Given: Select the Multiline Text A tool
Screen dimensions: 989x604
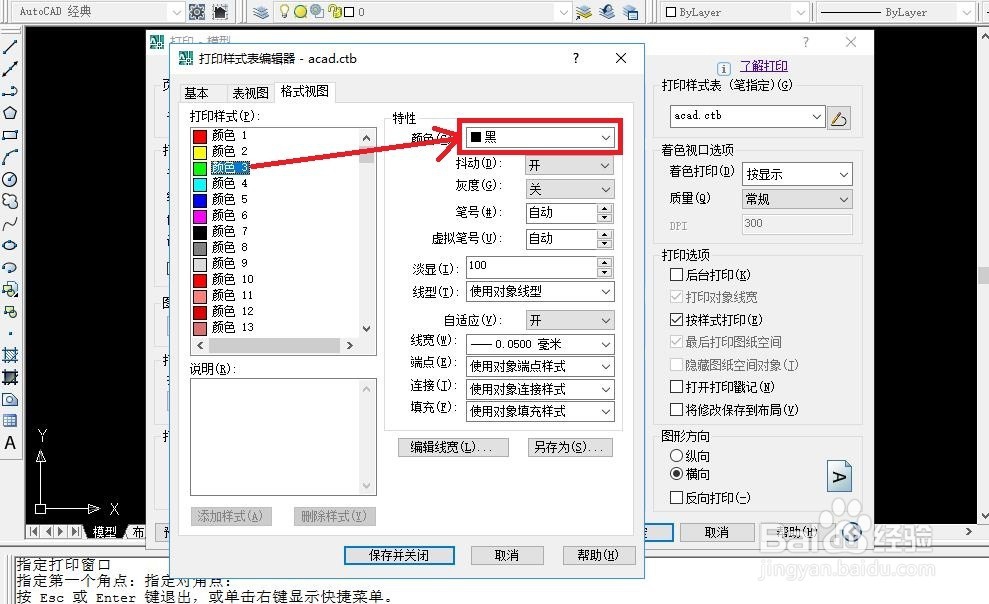Looking at the screenshot, I should pos(10,443).
